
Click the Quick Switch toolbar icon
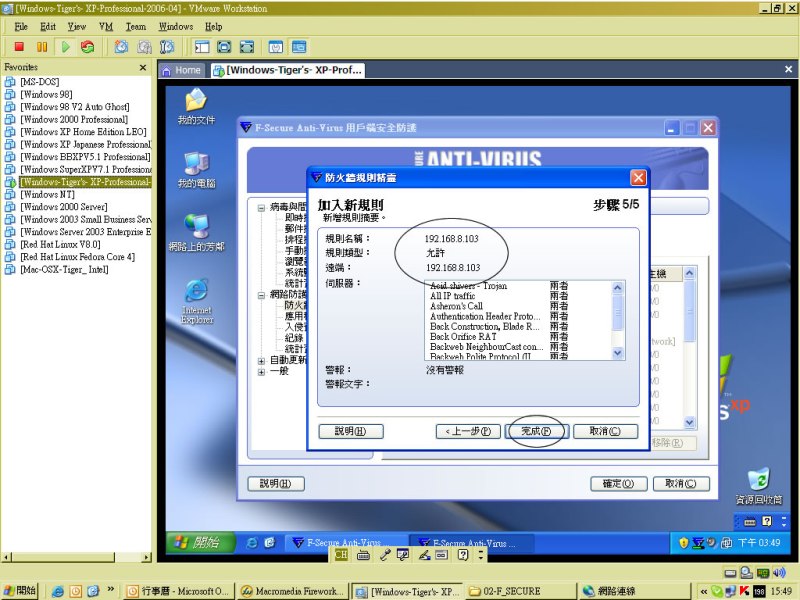pyautogui.click(x=224, y=47)
